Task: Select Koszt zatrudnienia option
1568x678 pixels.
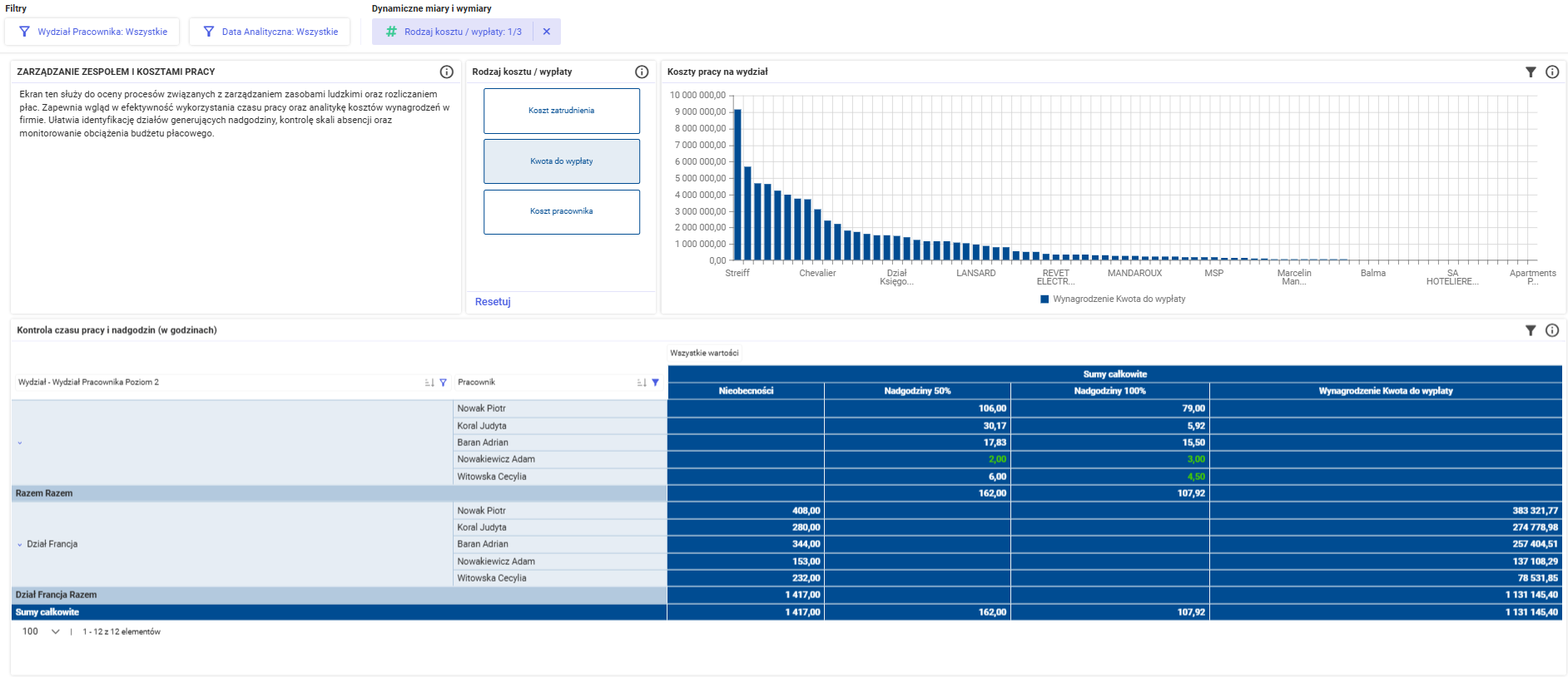Action: [562, 111]
